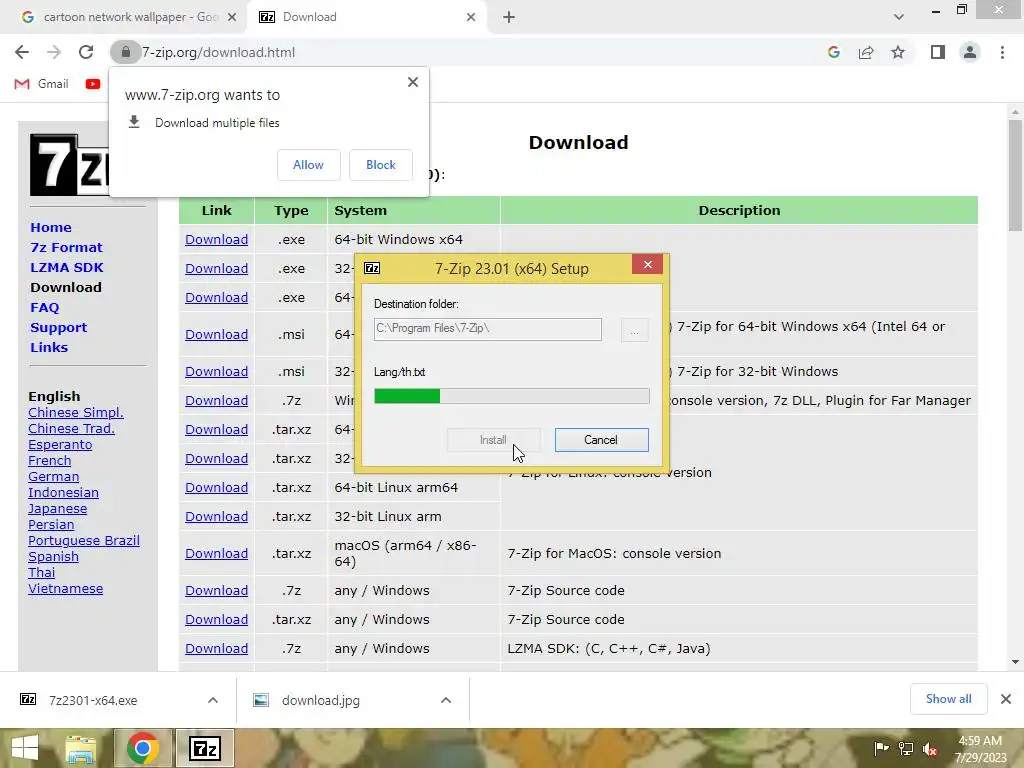Switch site language to Chinese Simpl.
The height and width of the screenshot is (768, 1024).
pos(76,413)
